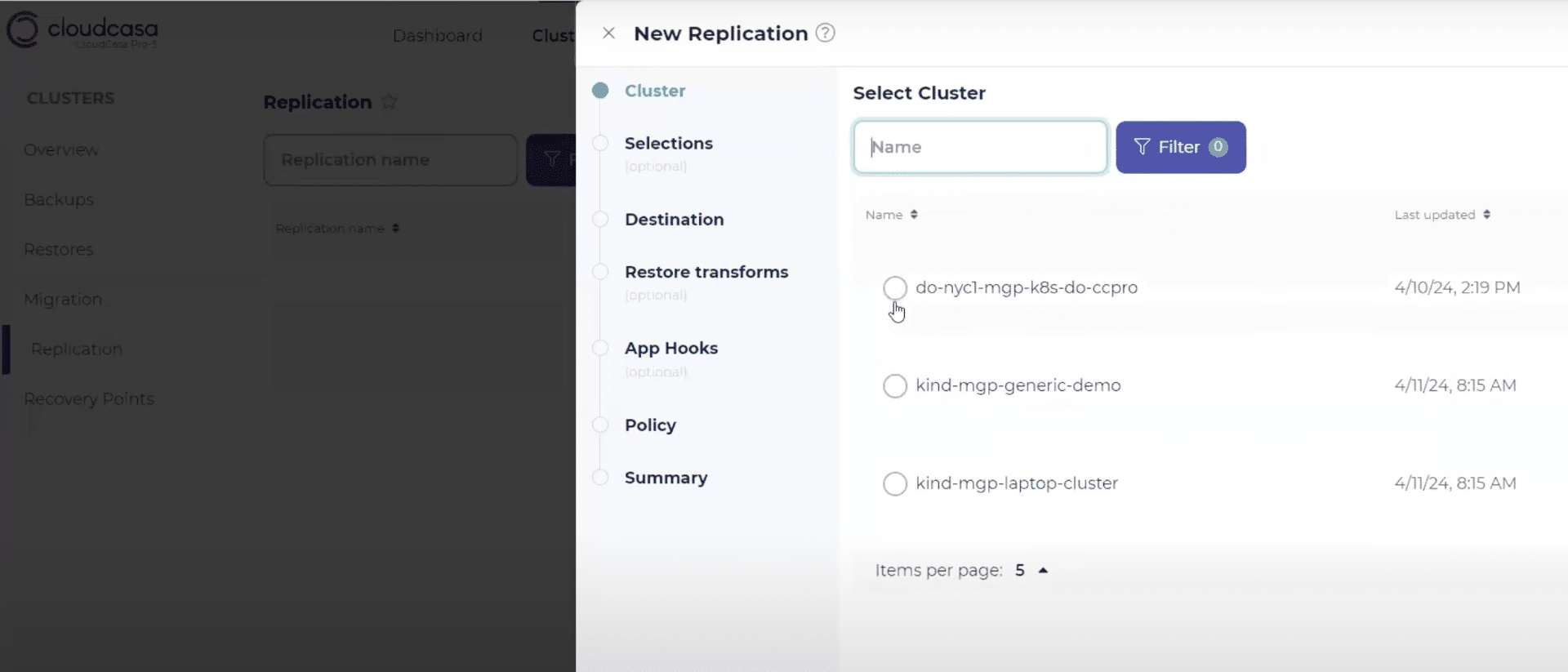Click the CloudCasa logo
1568x672 pixels.
82,30
